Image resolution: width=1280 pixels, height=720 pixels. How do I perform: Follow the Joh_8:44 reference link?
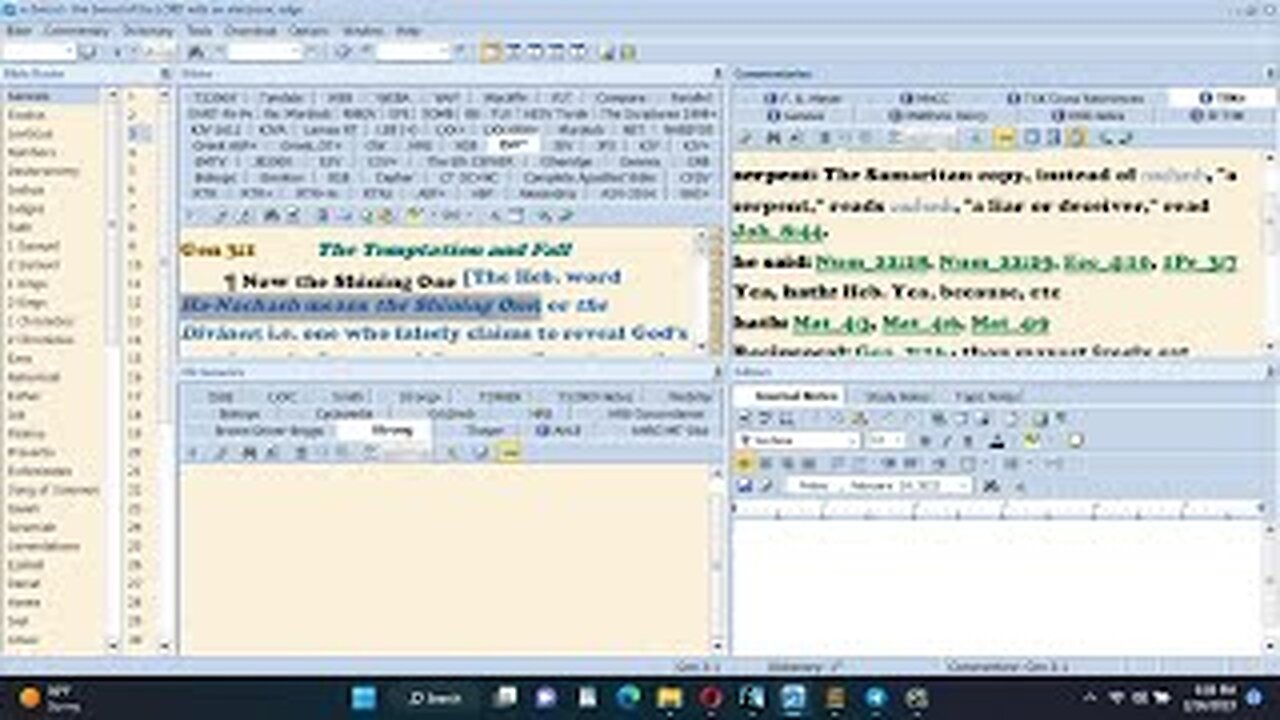777,231
